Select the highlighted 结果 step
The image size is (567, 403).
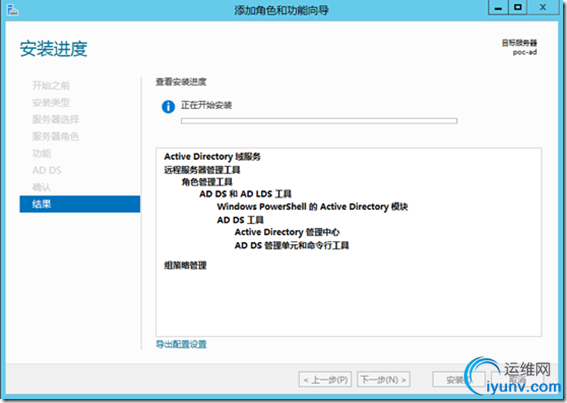tap(80, 204)
